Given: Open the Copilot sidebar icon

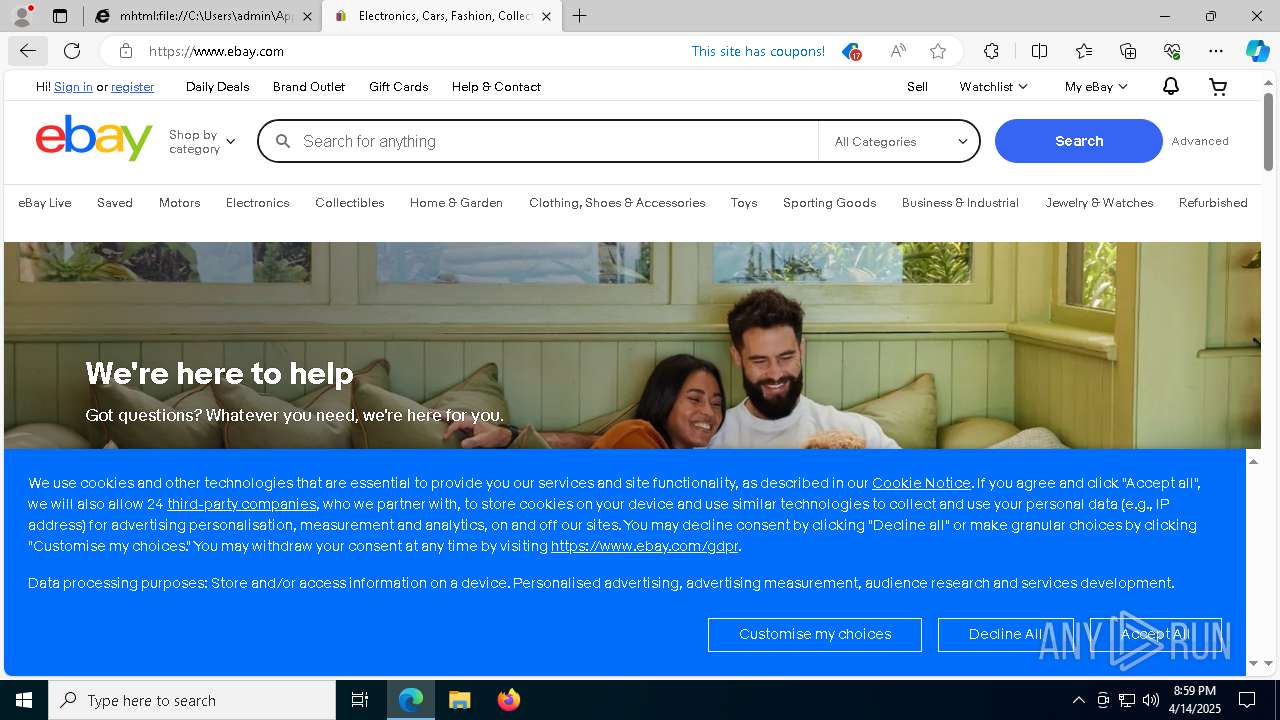Looking at the screenshot, I should coord(1257,51).
